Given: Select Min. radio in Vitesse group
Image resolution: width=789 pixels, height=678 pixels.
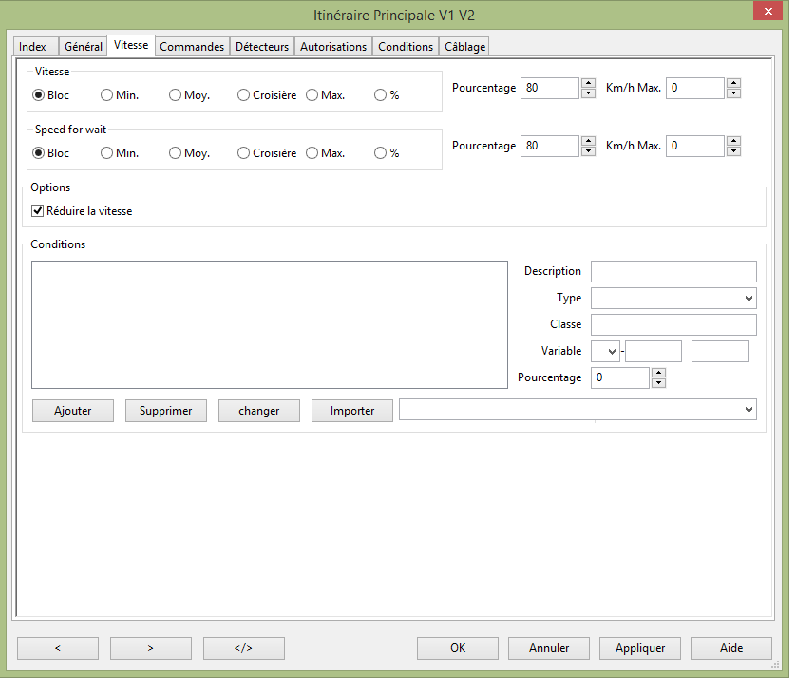Looking at the screenshot, I should point(107,96).
